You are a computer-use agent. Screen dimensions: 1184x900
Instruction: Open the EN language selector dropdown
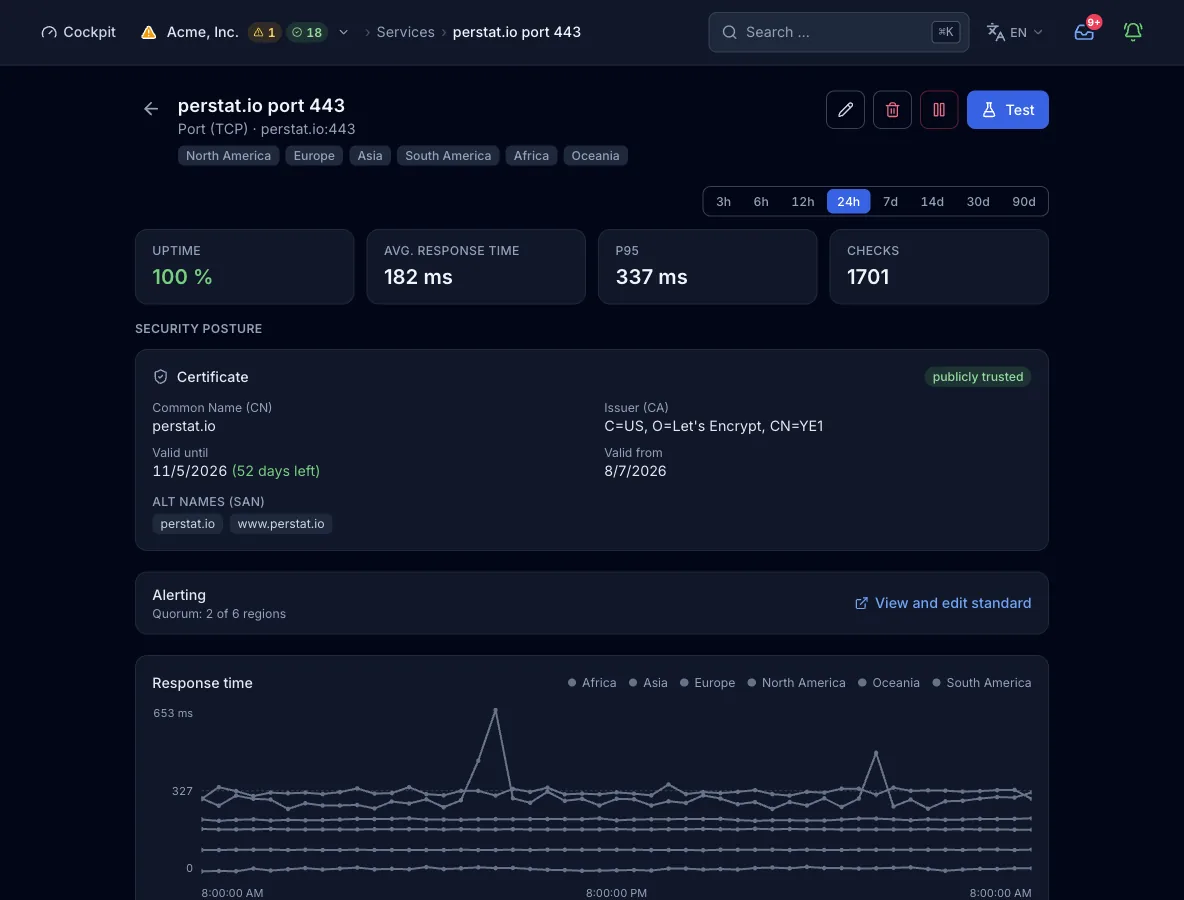(1015, 32)
